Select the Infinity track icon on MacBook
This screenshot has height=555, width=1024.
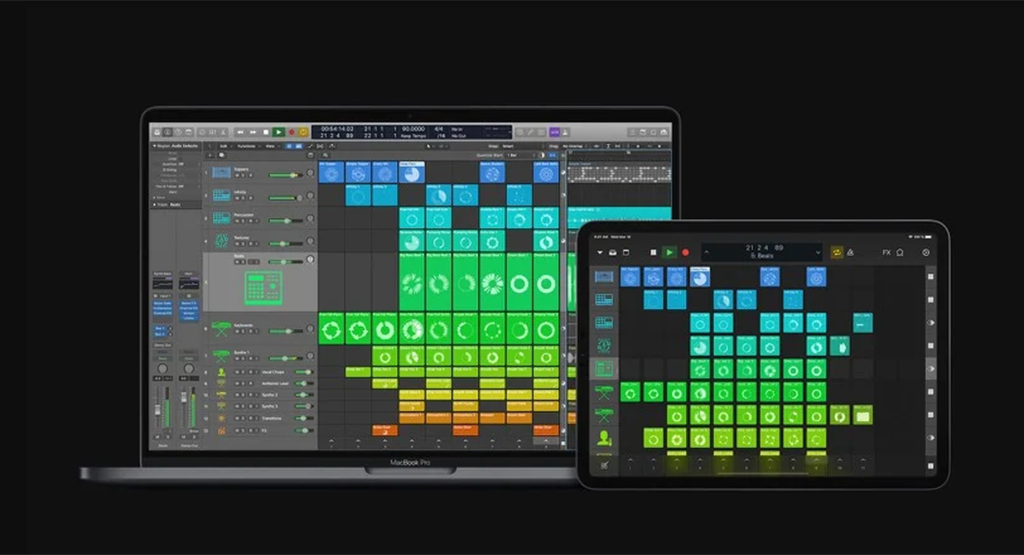coord(221,195)
